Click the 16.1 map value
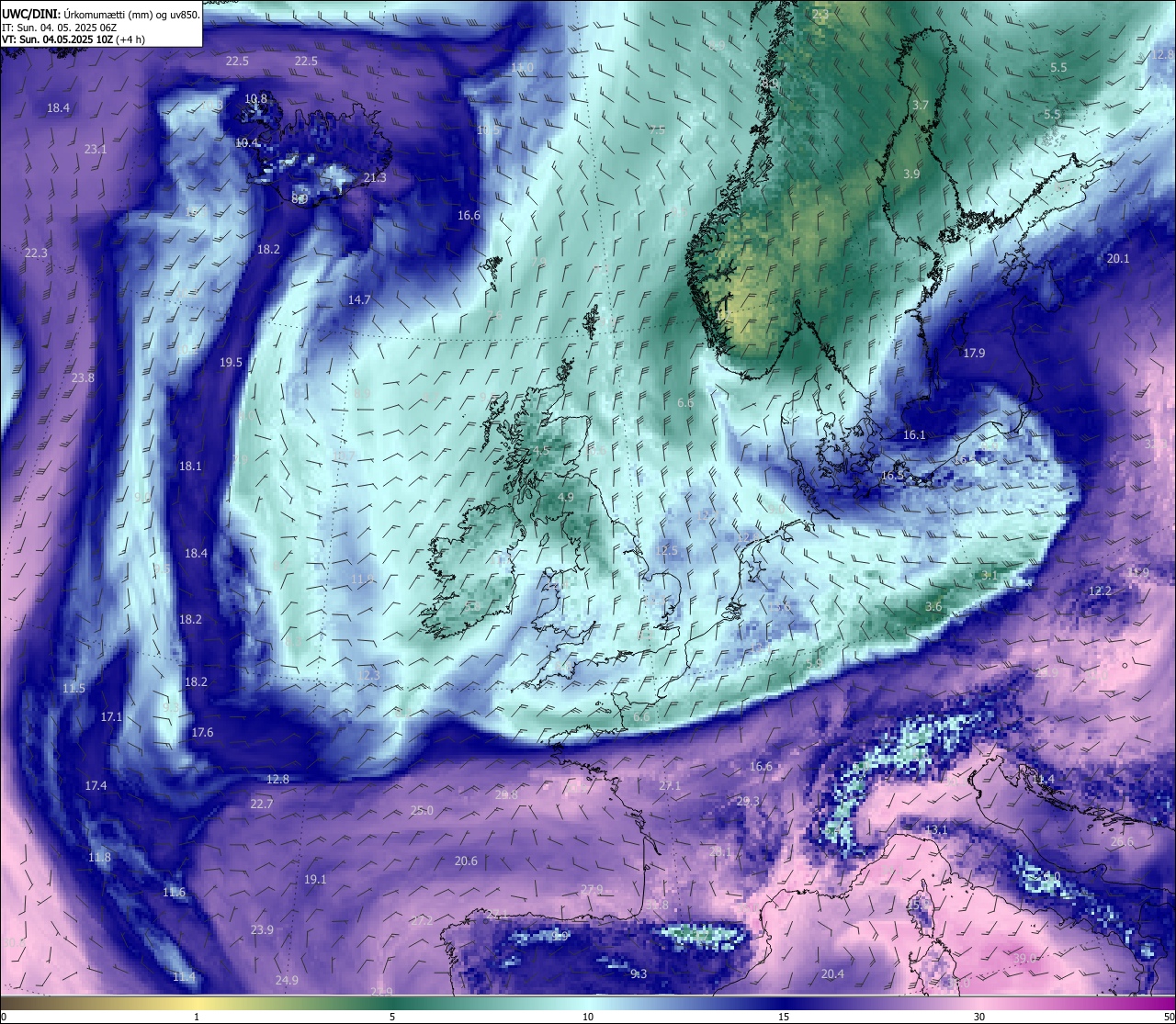This screenshot has height=1024, width=1176. click(914, 434)
